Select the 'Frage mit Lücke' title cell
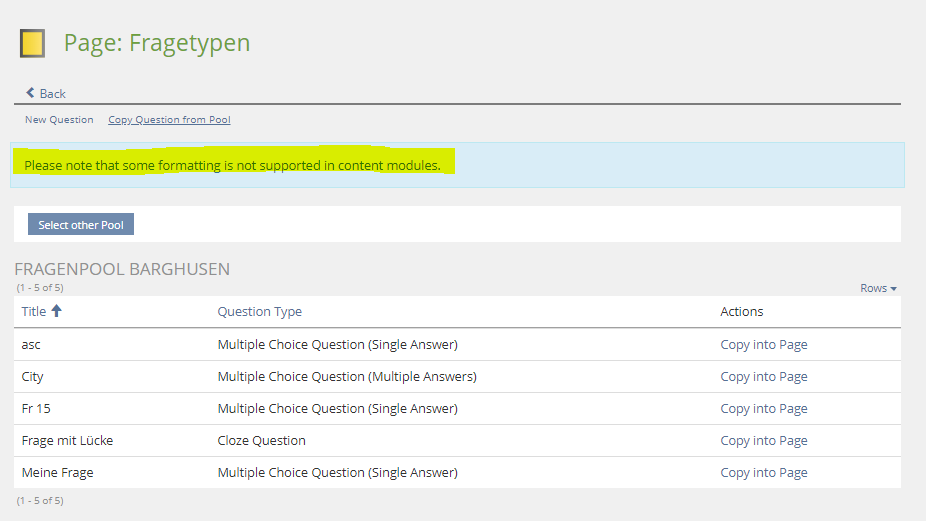The height and width of the screenshot is (521, 926). coord(67,441)
